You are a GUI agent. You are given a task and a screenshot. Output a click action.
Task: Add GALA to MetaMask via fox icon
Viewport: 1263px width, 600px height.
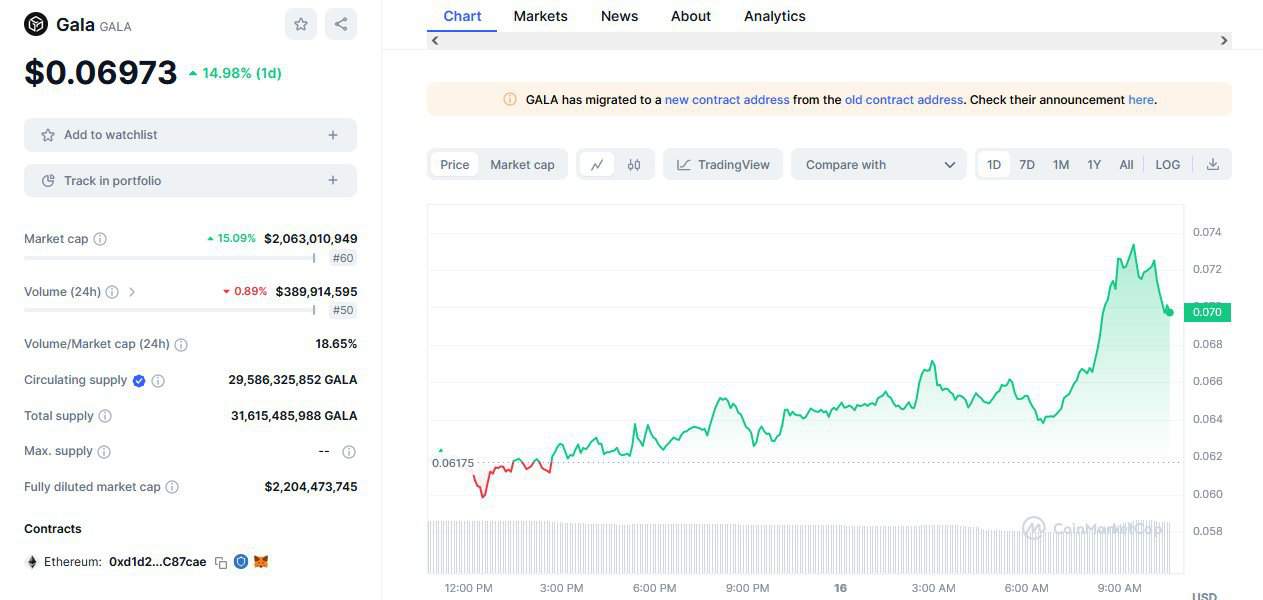point(261,562)
